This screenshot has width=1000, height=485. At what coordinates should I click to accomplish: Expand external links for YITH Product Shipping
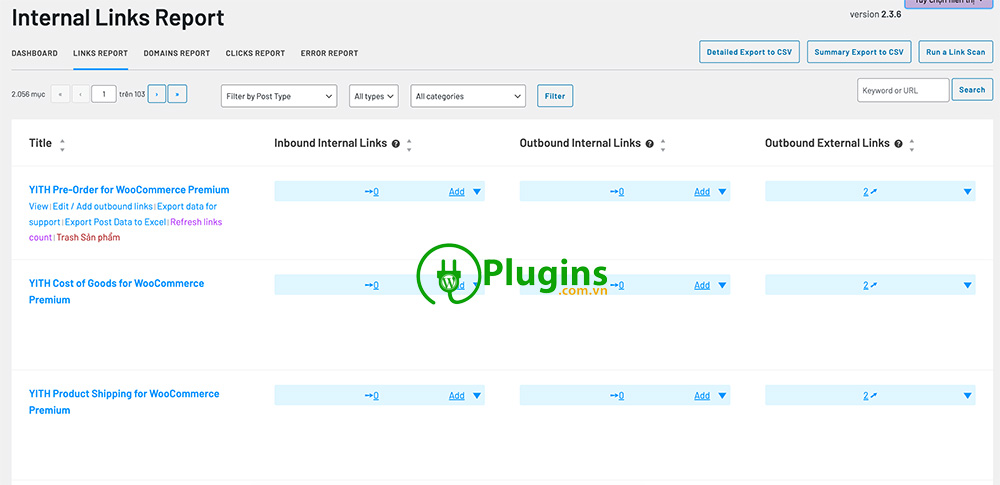click(967, 395)
